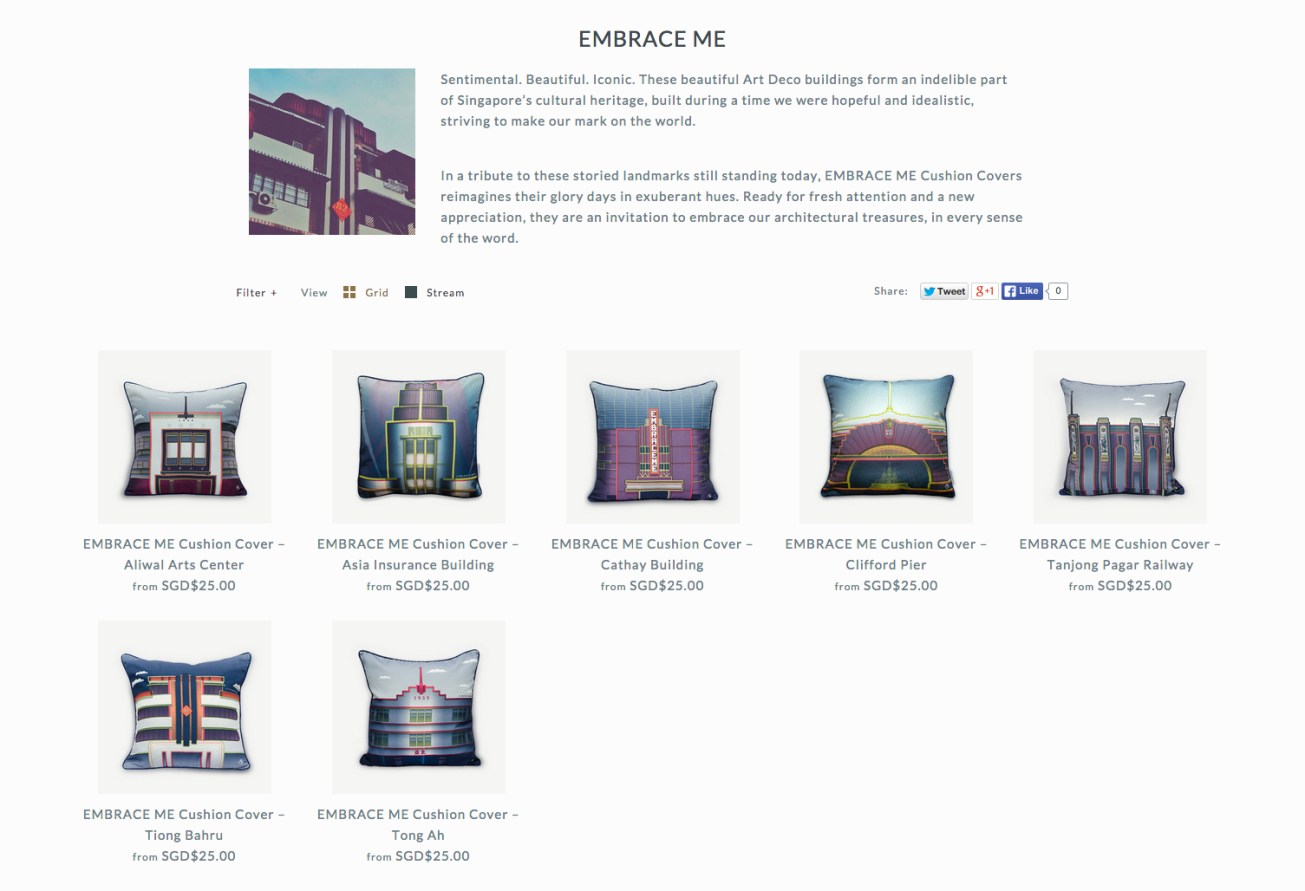This screenshot has width=1305, height=891.
Task: Open Aliwal Arts Center cushion thumbnail
Action: tap(184, 436)
